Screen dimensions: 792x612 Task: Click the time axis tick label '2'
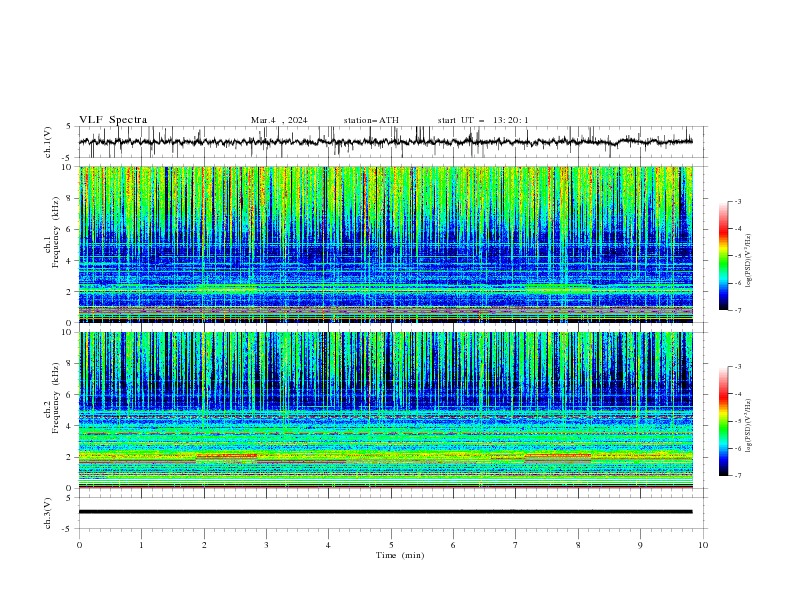pyautogui.click(x=204, y=545)
